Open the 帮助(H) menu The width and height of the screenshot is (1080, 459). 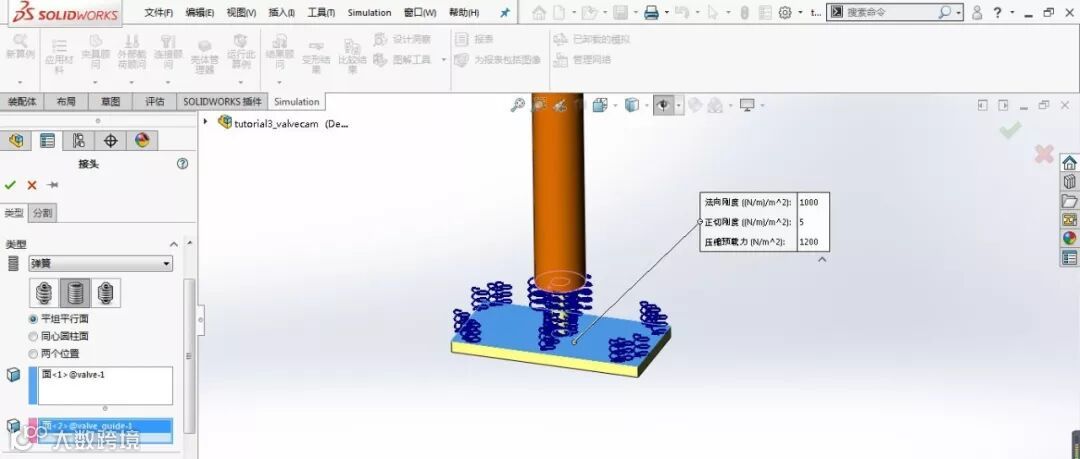click(x=464, y=12)
